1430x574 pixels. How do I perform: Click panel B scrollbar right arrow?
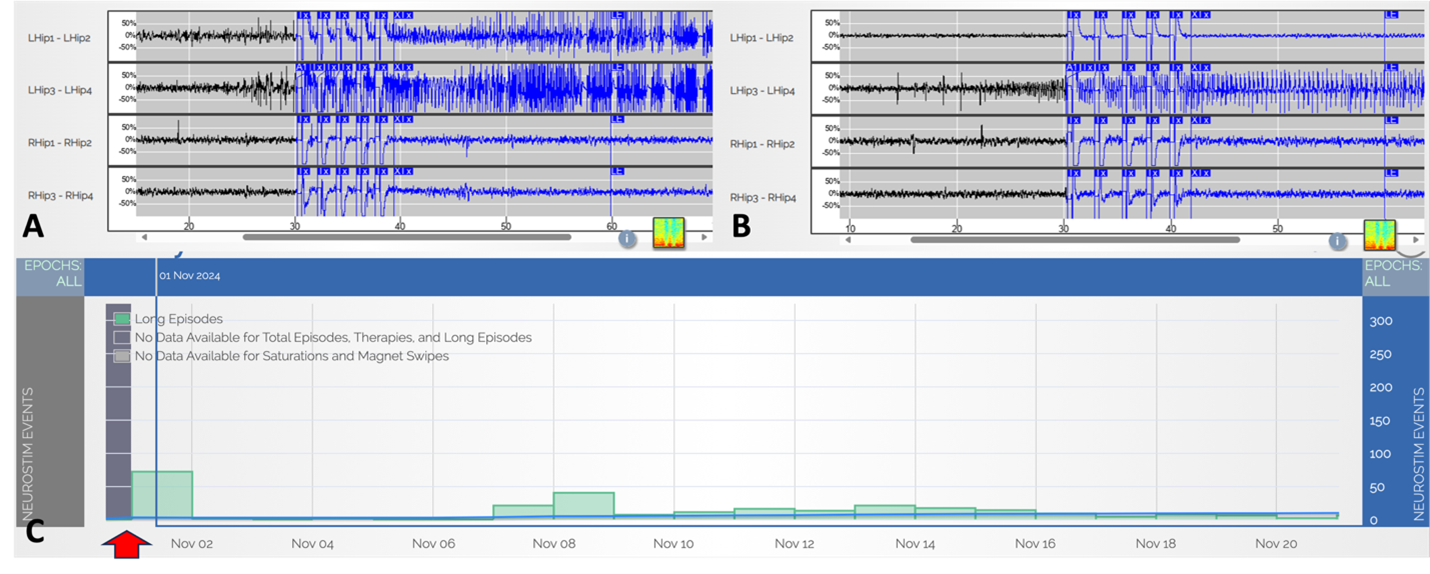[x=1416, y=240]
